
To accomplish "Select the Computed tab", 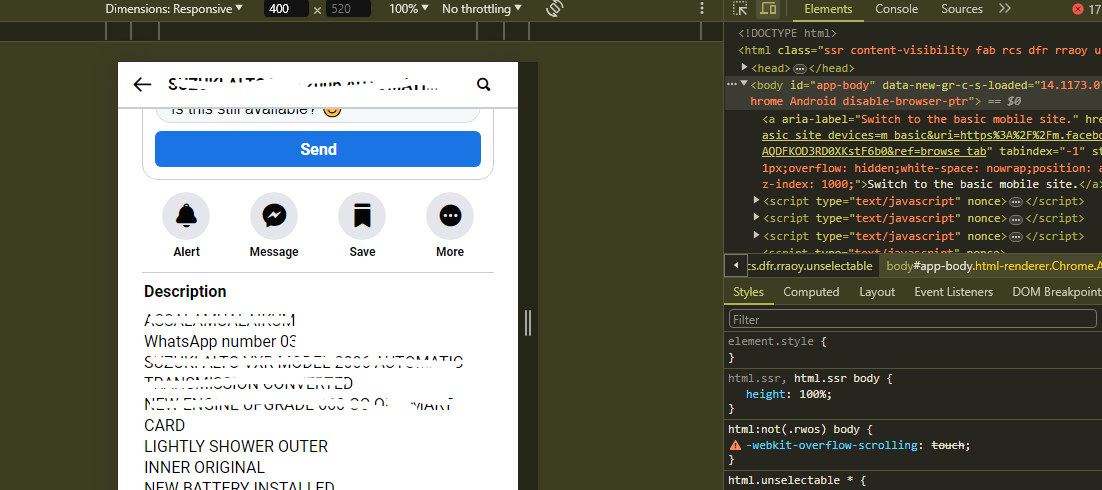I will 811,292.
